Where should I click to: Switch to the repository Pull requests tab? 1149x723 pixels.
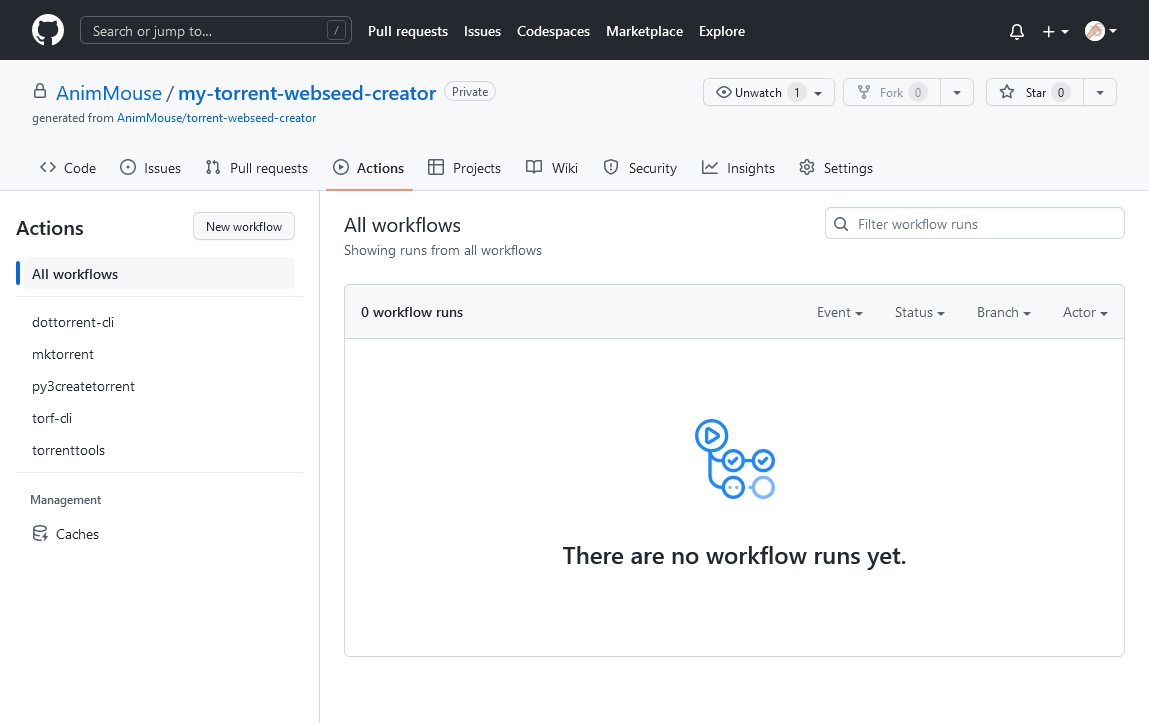point(256,168)
